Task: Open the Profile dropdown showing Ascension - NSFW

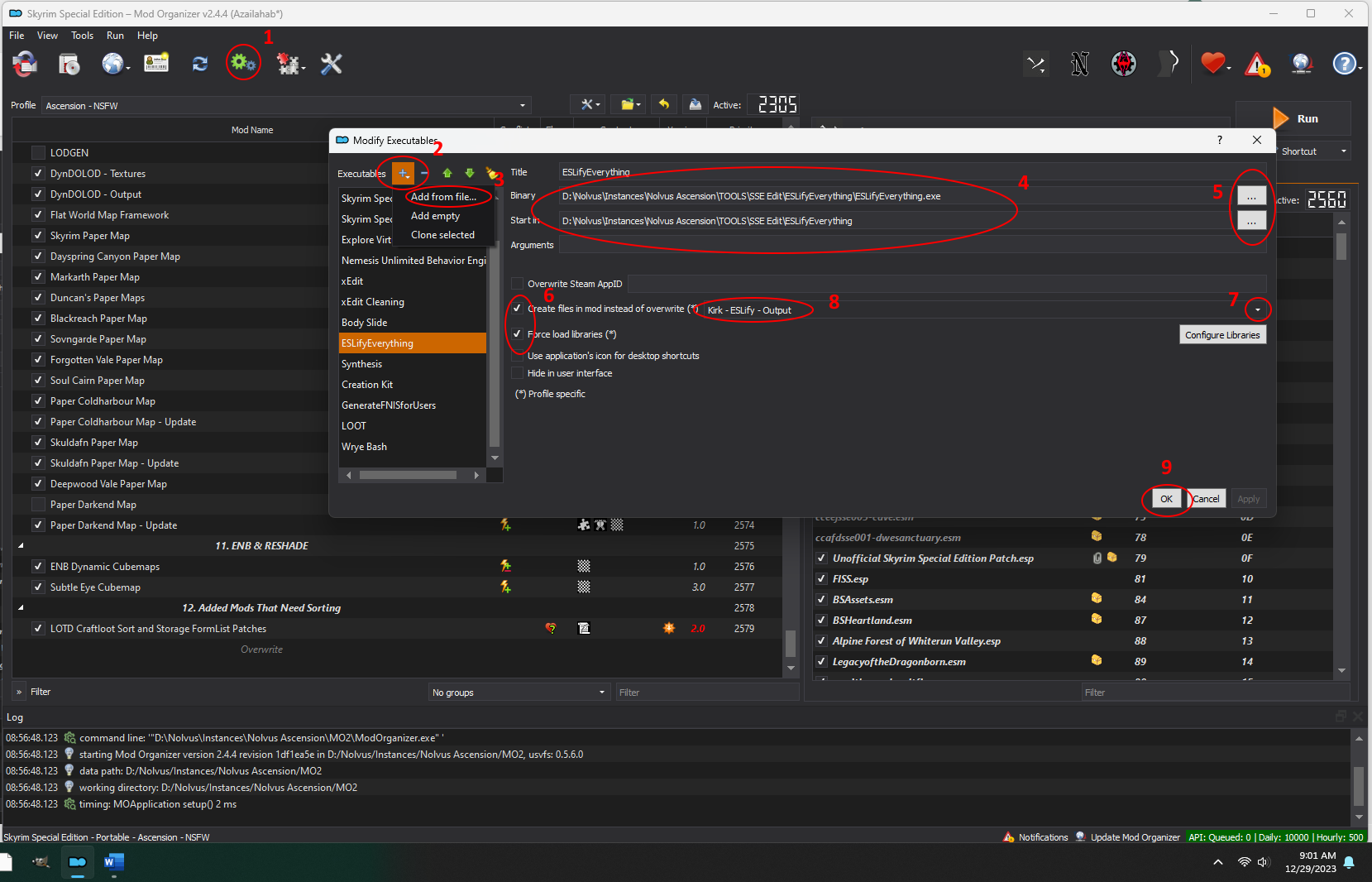Action: coord(286,106)
